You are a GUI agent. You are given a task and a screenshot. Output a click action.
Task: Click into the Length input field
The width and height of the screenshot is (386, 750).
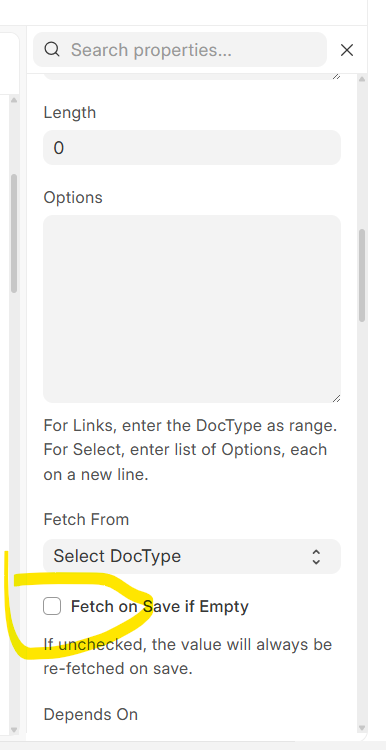coord(192,148)
